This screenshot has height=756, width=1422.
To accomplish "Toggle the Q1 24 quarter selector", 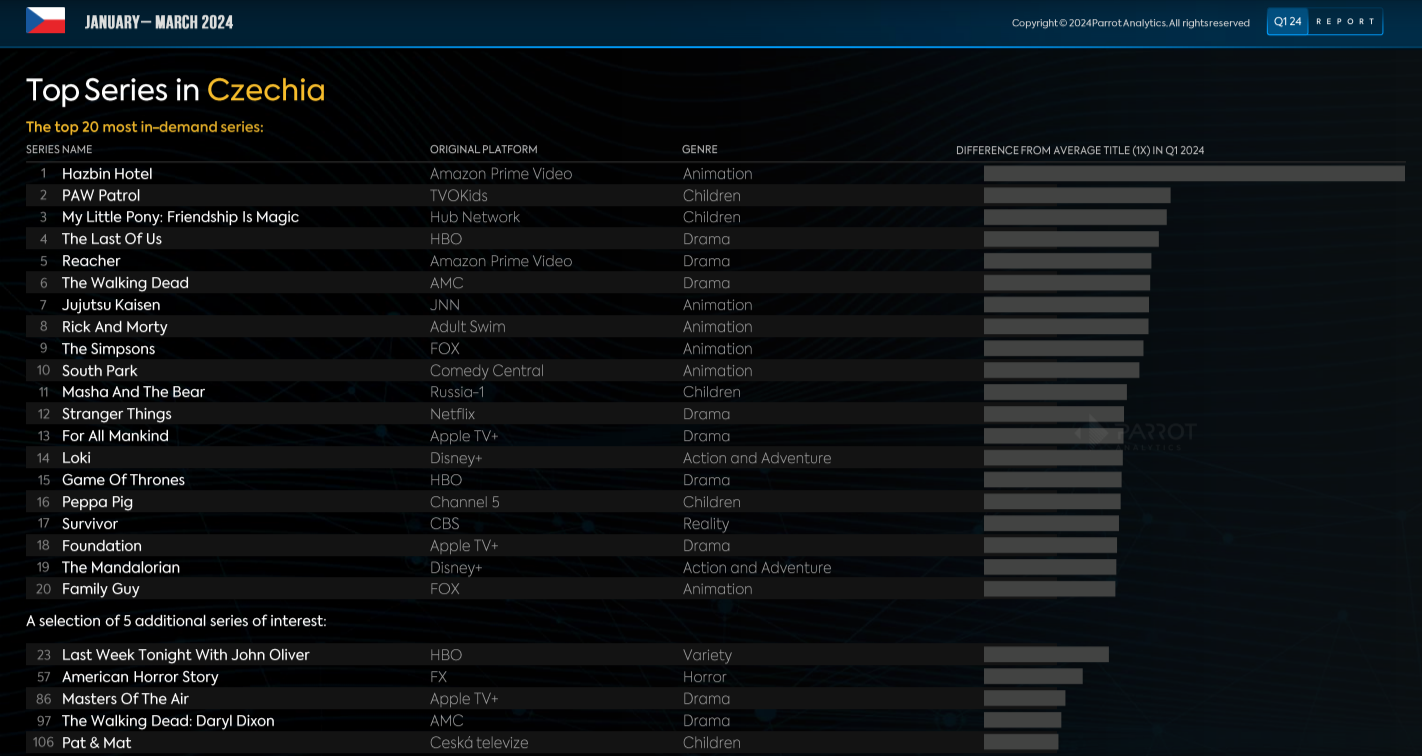I will [1287, 21].
